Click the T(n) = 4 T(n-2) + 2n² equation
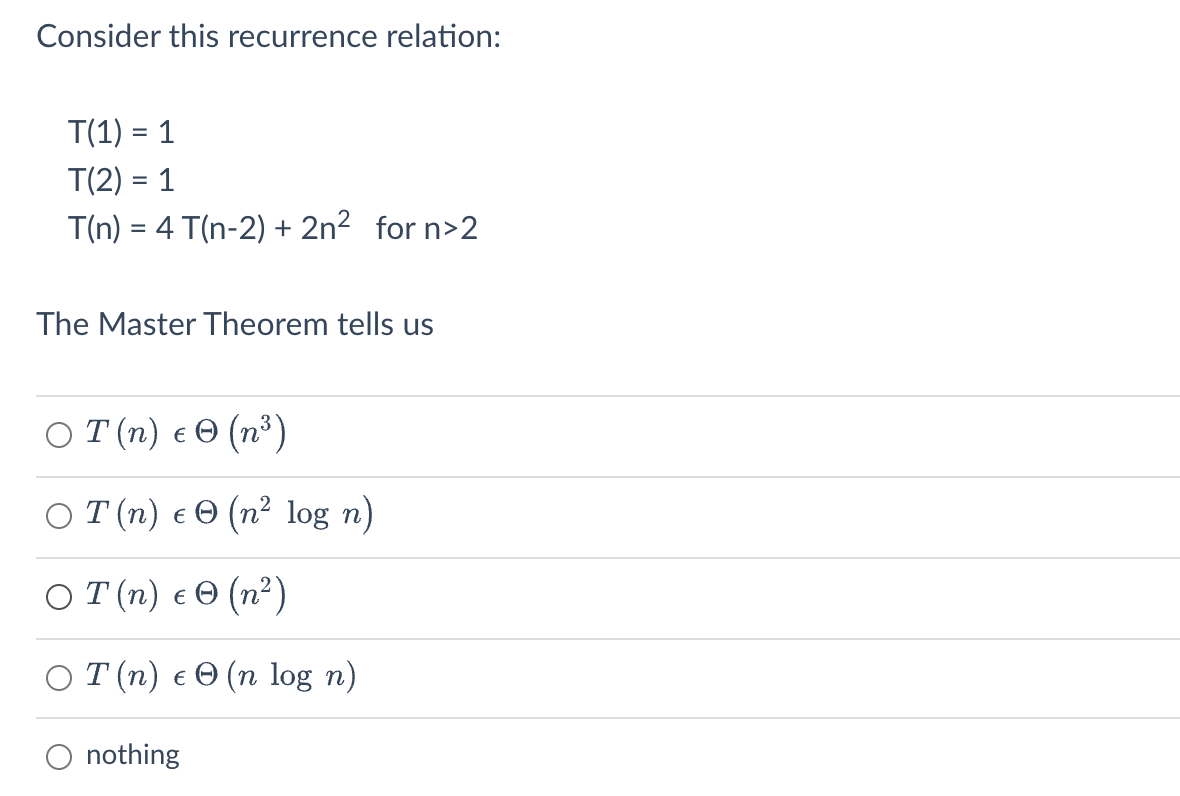Image resolution: width=1180 pixels, height=796 pixels. pyautogui.click(x=209, y=226)
